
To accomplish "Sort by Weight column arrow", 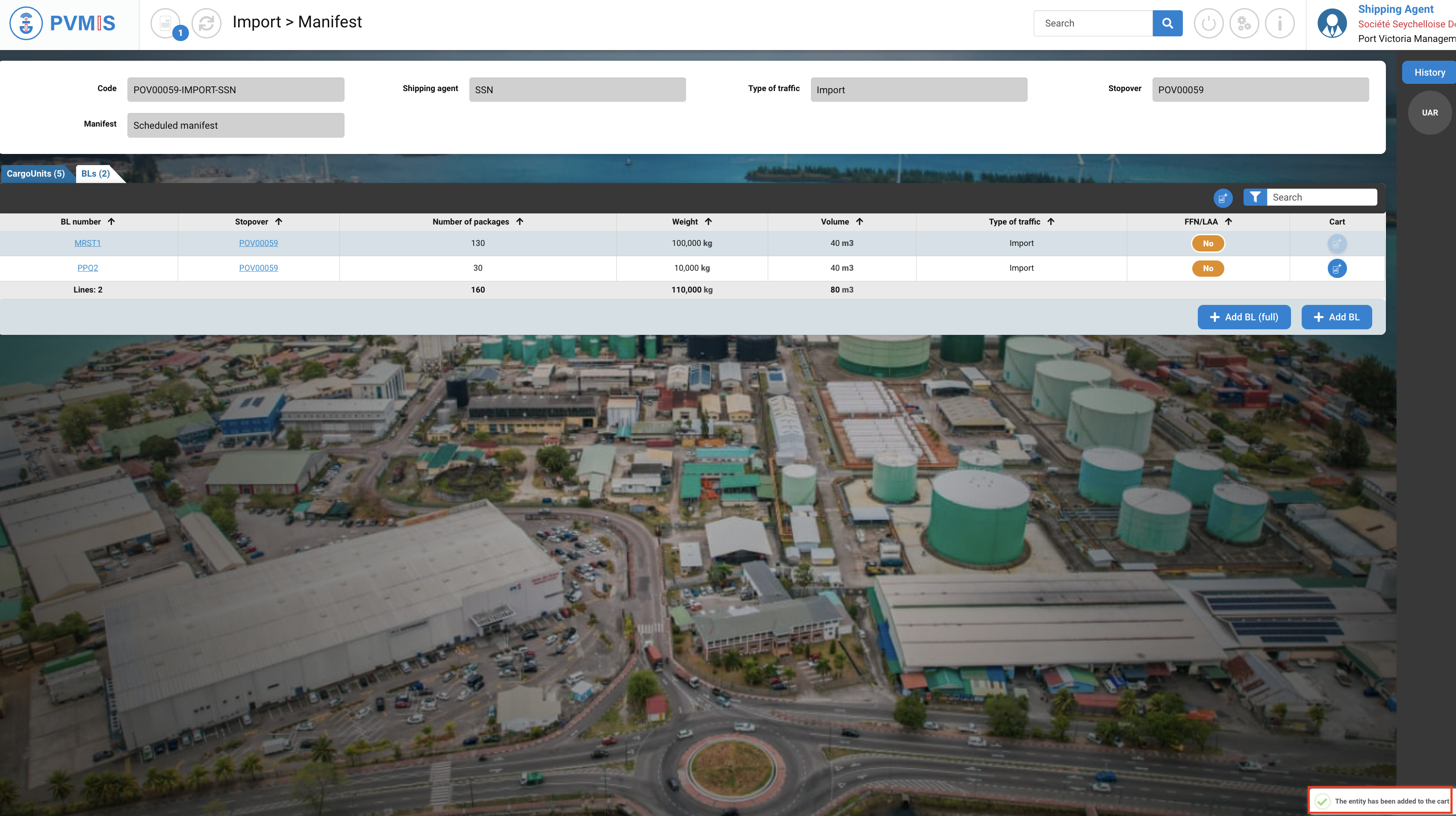I will 708,222.
